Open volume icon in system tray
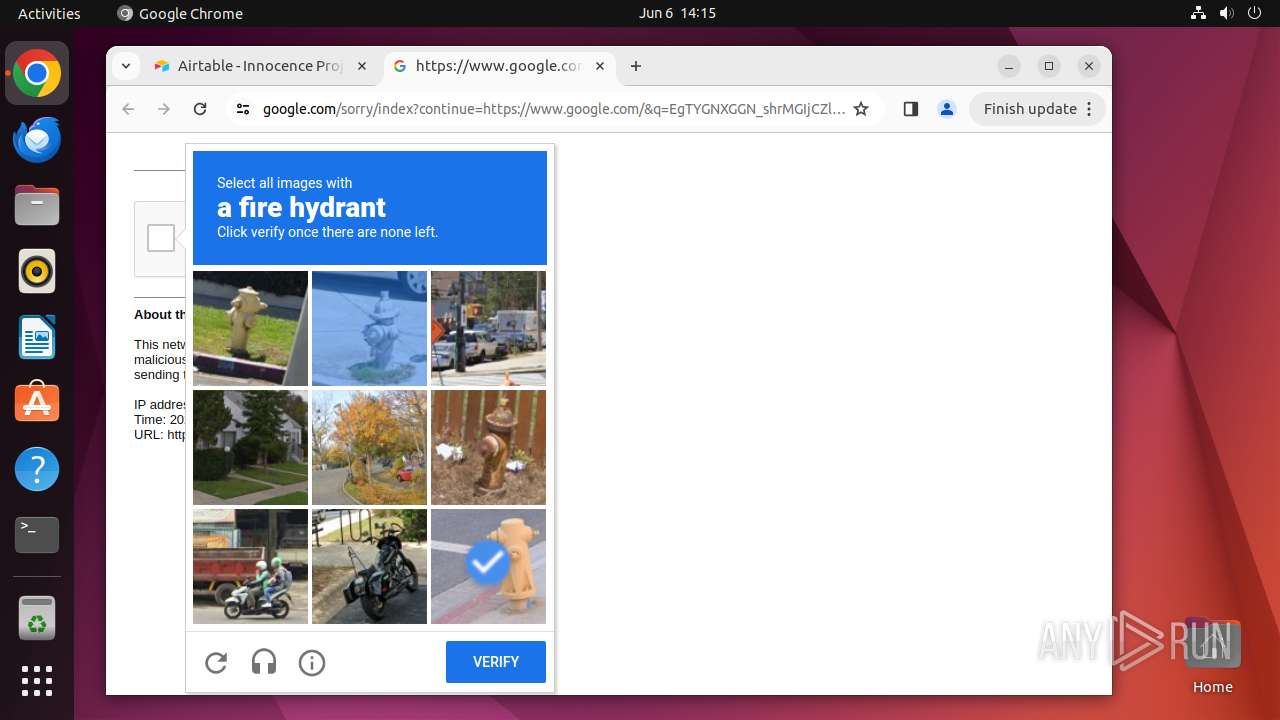Viewport: 1280px width, 720px height. (1226, 13)
